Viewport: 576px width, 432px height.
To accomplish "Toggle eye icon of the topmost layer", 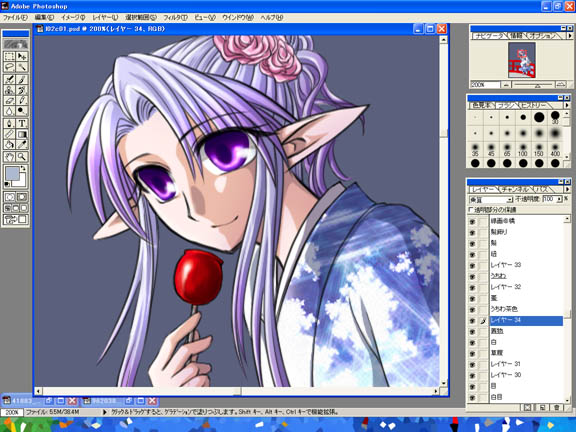I will click(x=473, y=222).
